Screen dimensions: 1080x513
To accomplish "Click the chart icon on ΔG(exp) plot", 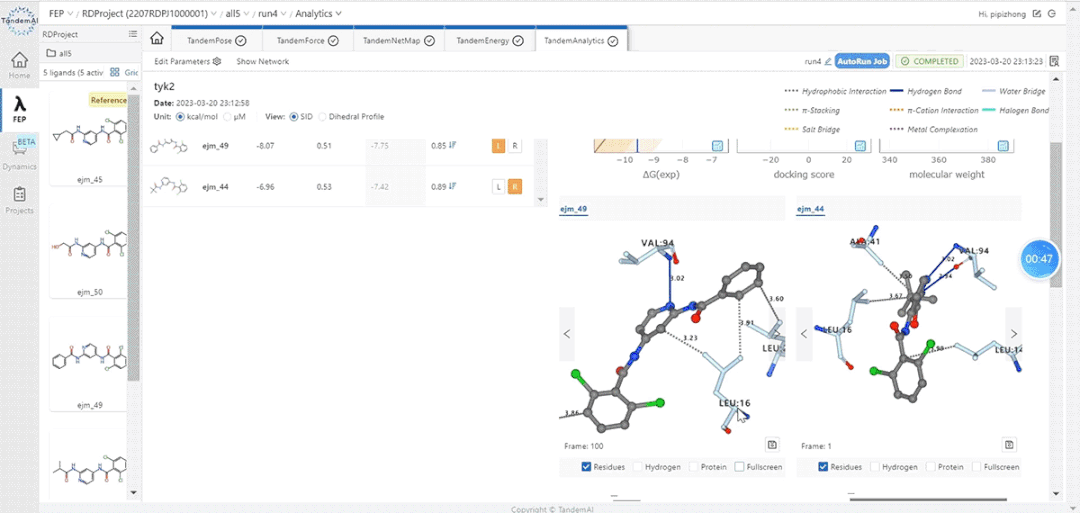I will (717, 146).
